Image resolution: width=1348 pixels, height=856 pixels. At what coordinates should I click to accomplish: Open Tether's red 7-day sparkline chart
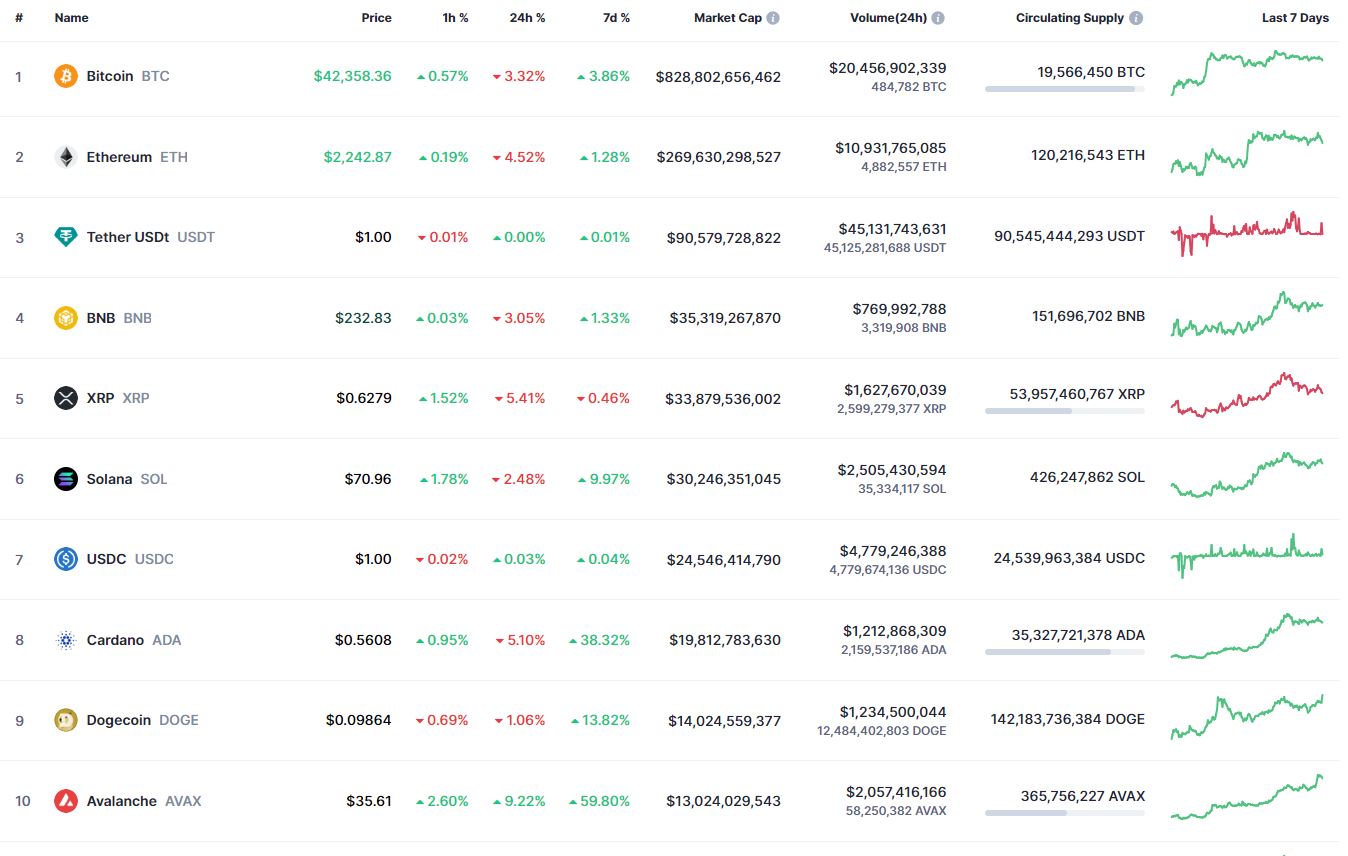click(1246, 233)
